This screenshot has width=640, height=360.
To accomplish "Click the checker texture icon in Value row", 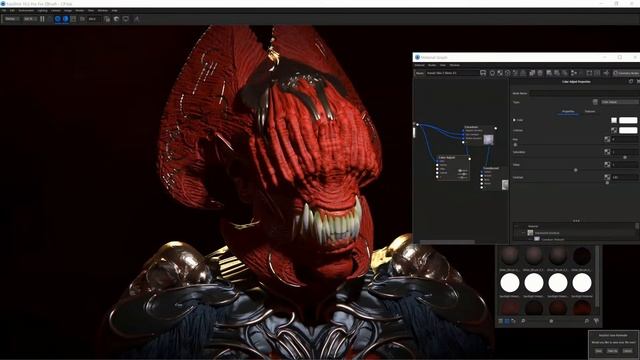I will pyautogui.click(x=607, y=164).
